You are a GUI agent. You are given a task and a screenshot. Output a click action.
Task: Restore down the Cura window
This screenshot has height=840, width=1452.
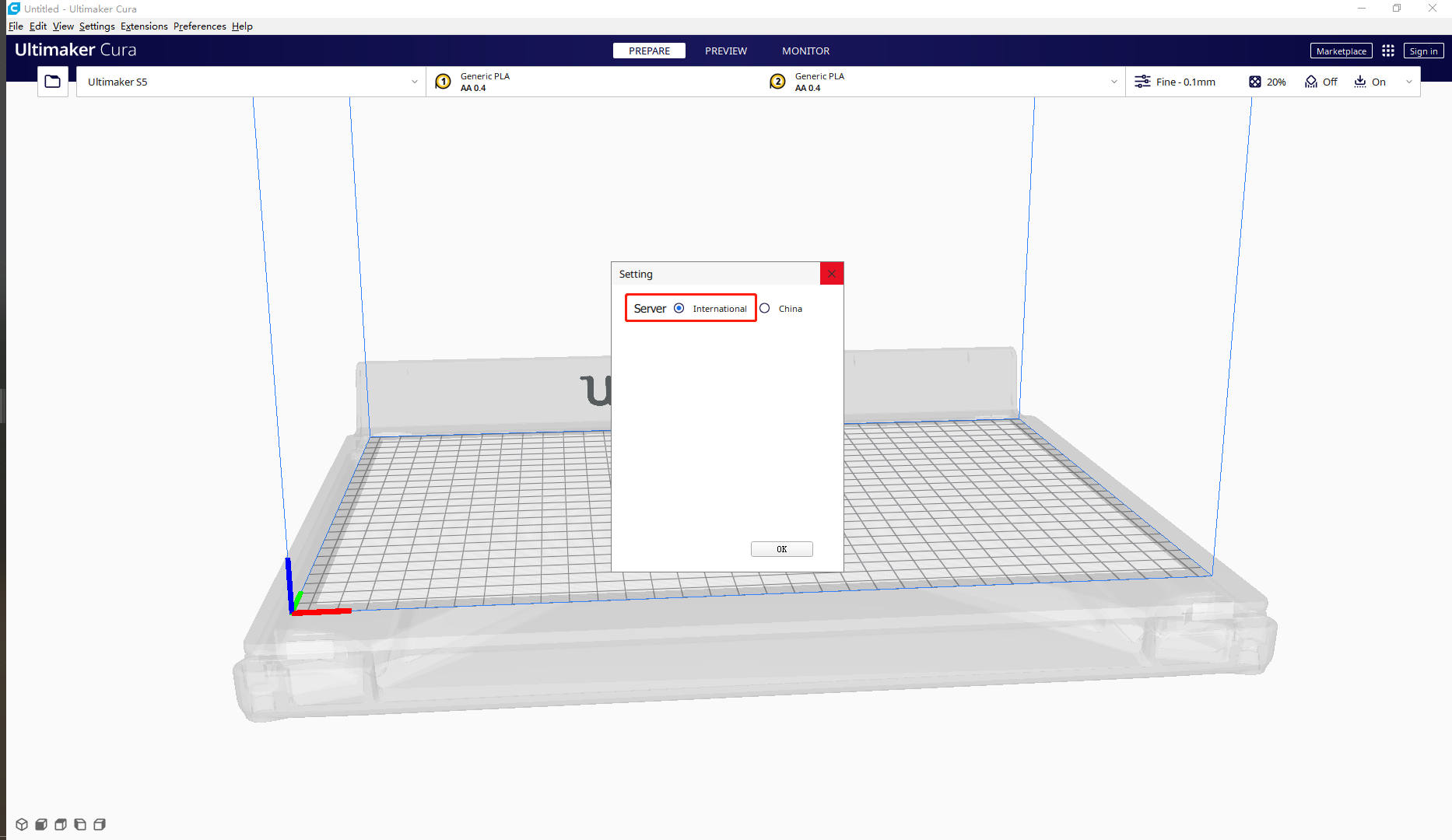[1397, 9]
